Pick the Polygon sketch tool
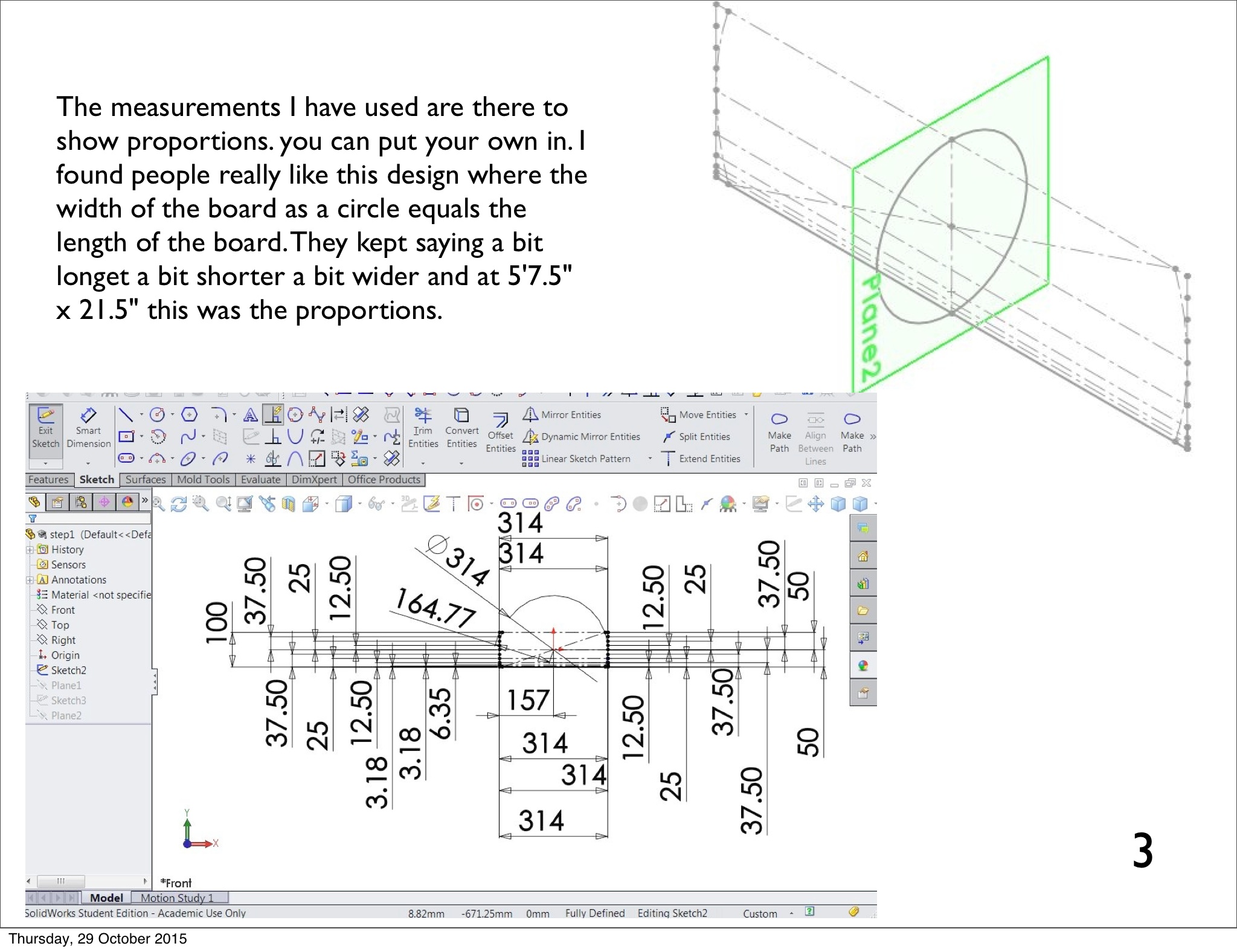 click(x=190, y=415)
